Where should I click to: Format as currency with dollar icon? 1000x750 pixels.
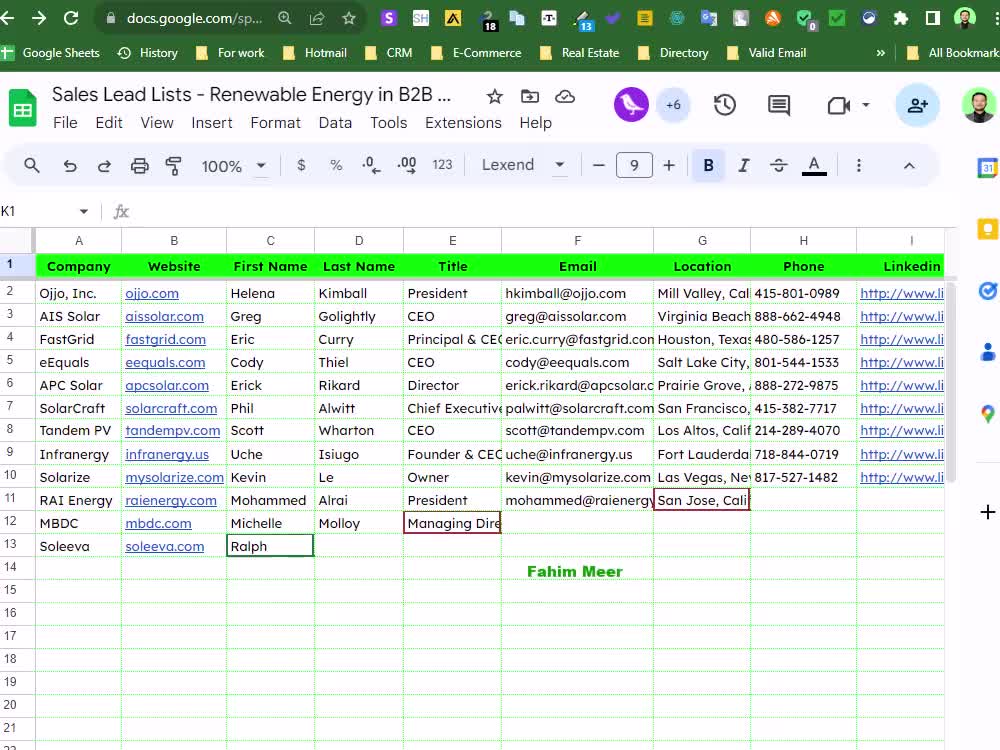point(301,165)
